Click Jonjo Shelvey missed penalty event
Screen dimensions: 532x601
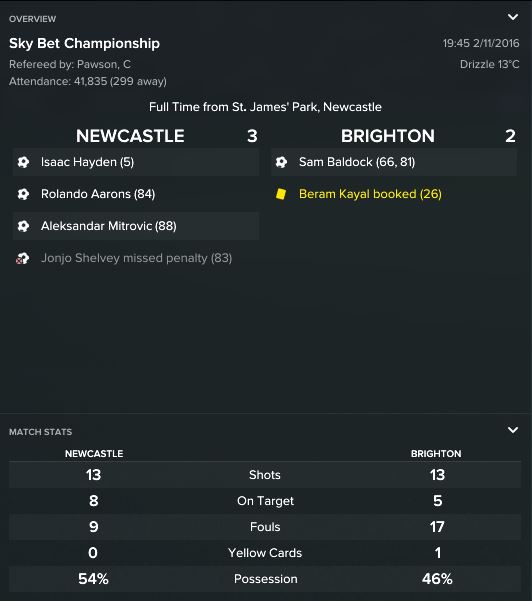click(x=136, y=258)
